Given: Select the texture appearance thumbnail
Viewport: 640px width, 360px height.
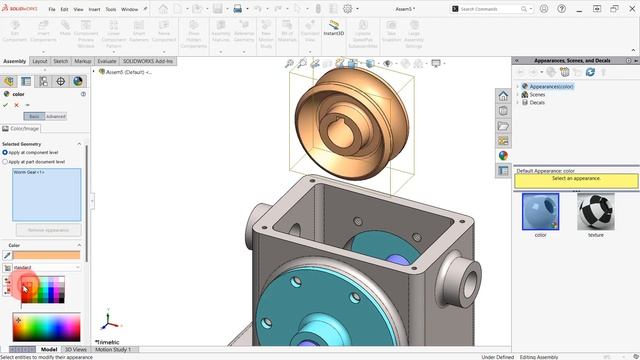Looking at the screenshot, I should 596,212.
